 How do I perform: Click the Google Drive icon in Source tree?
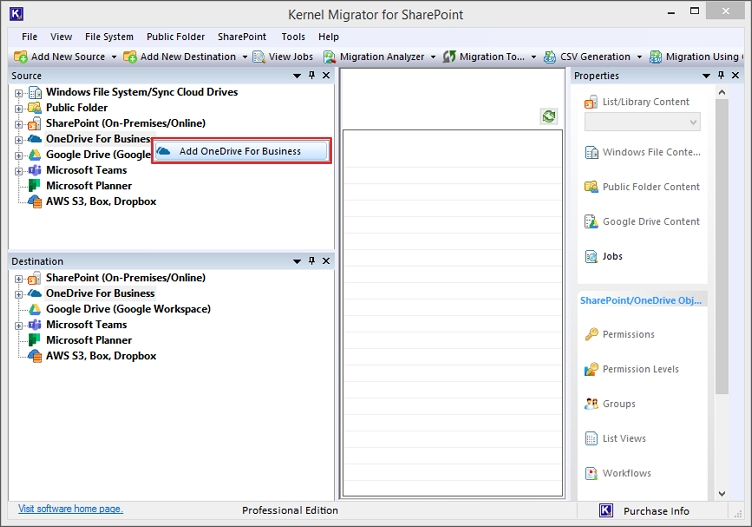[x=35, y=154]
